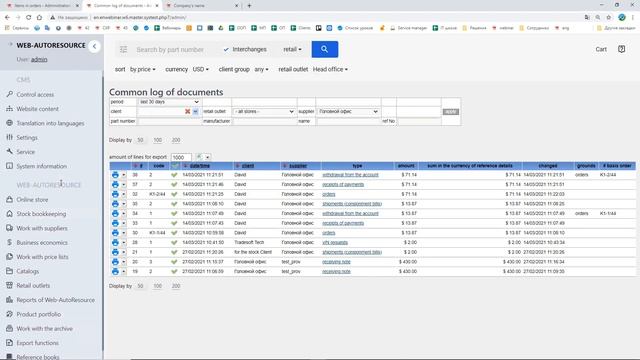Screen dimensions: 640x360
Task: Open actions dropdown for document 36
Action: (x=124, y=175)
